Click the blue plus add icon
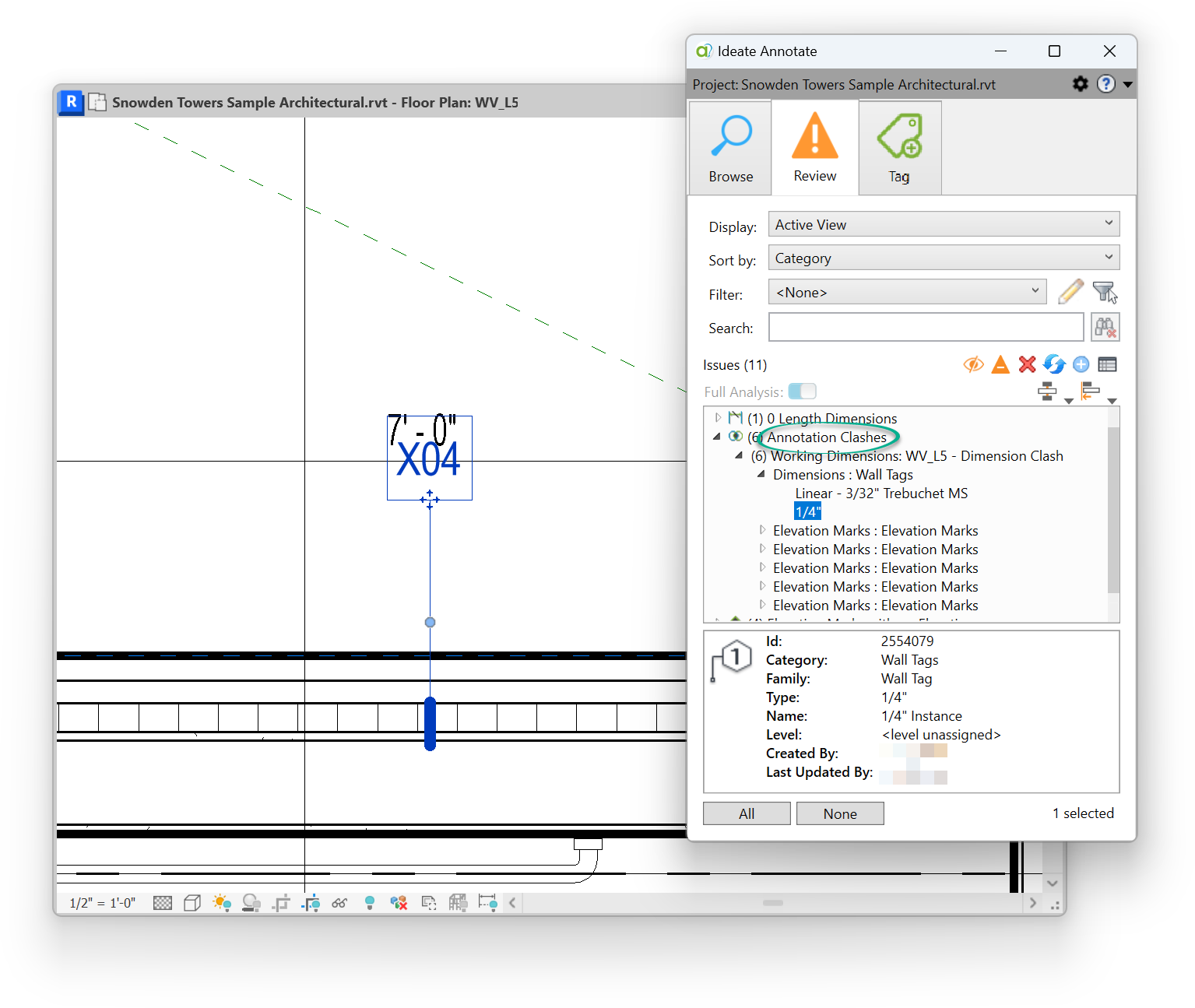The width and height of the screenshot is (1195, 1008). tap(1081, 364)
